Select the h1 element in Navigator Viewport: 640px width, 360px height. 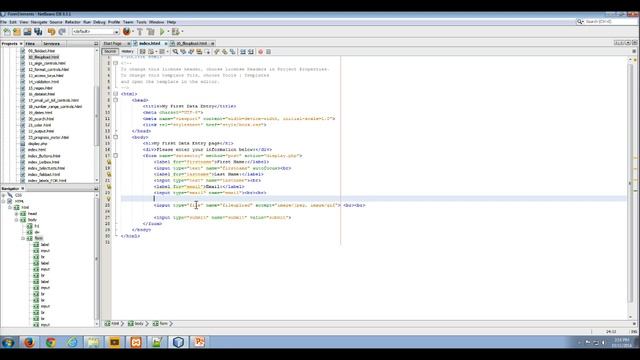click(36, 226)
